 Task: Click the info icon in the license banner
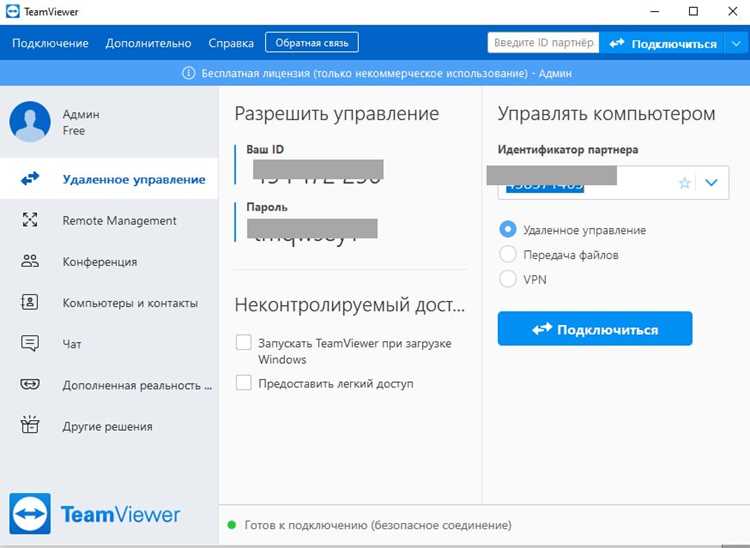188,73
